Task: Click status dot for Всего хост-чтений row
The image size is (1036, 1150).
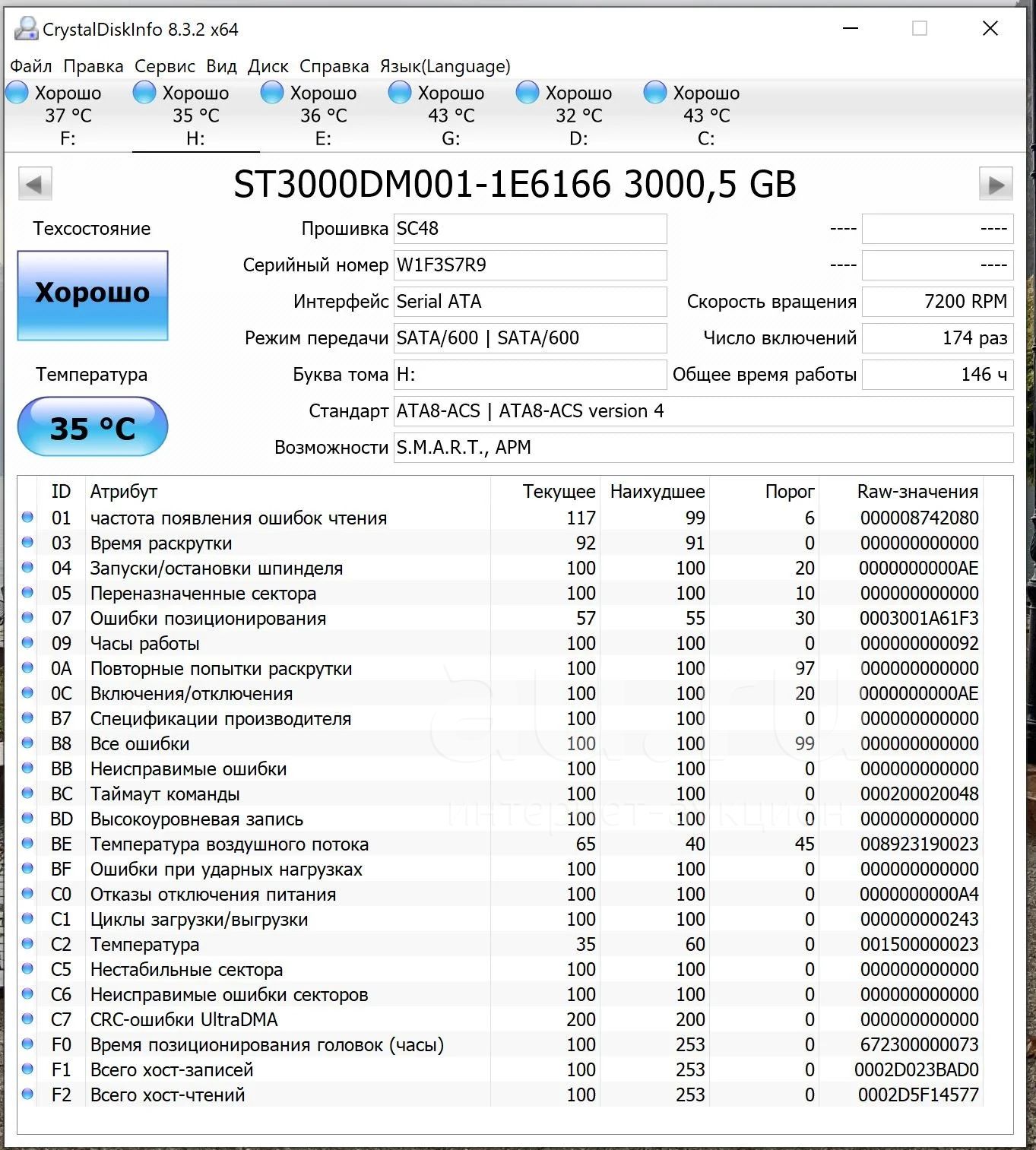Action: [28, 1095]
